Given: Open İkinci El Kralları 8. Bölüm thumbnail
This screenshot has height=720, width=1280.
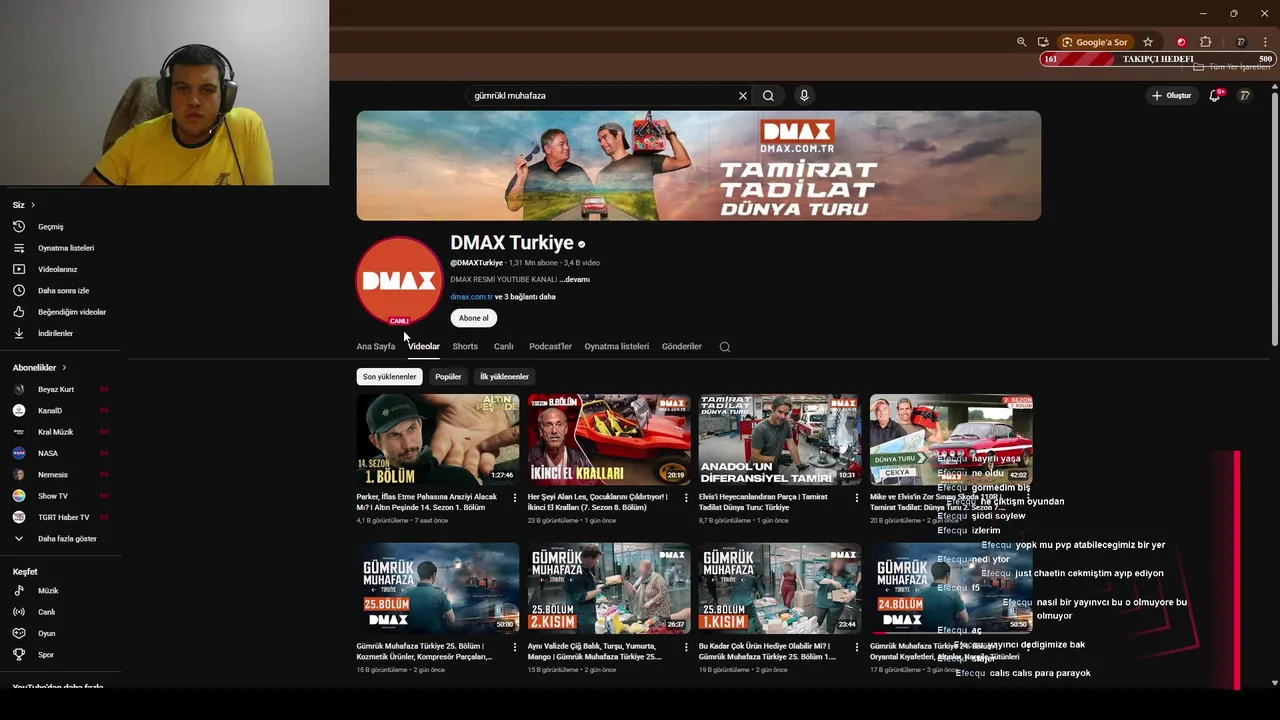Looking at the screenshot, I should coord(609,440).
